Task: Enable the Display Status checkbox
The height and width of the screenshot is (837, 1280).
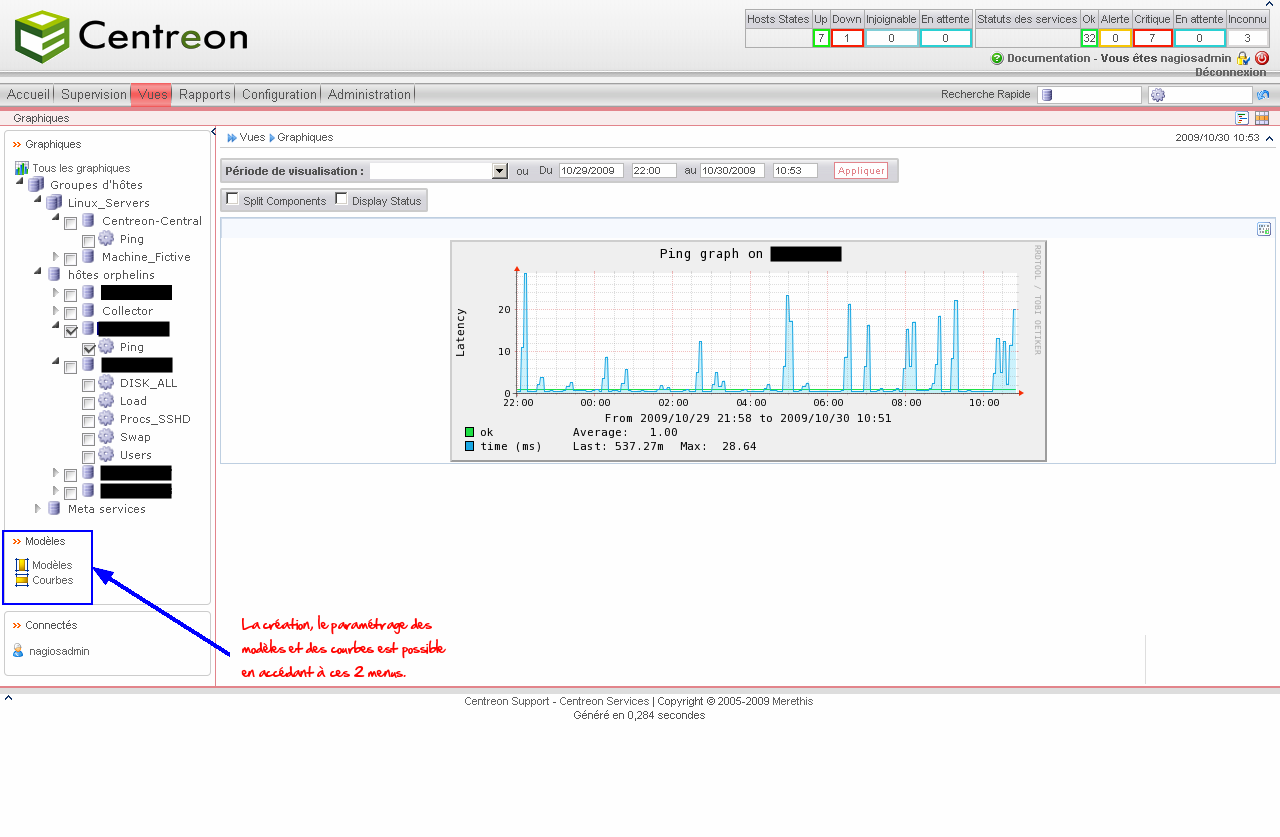Action: point(342,199)
